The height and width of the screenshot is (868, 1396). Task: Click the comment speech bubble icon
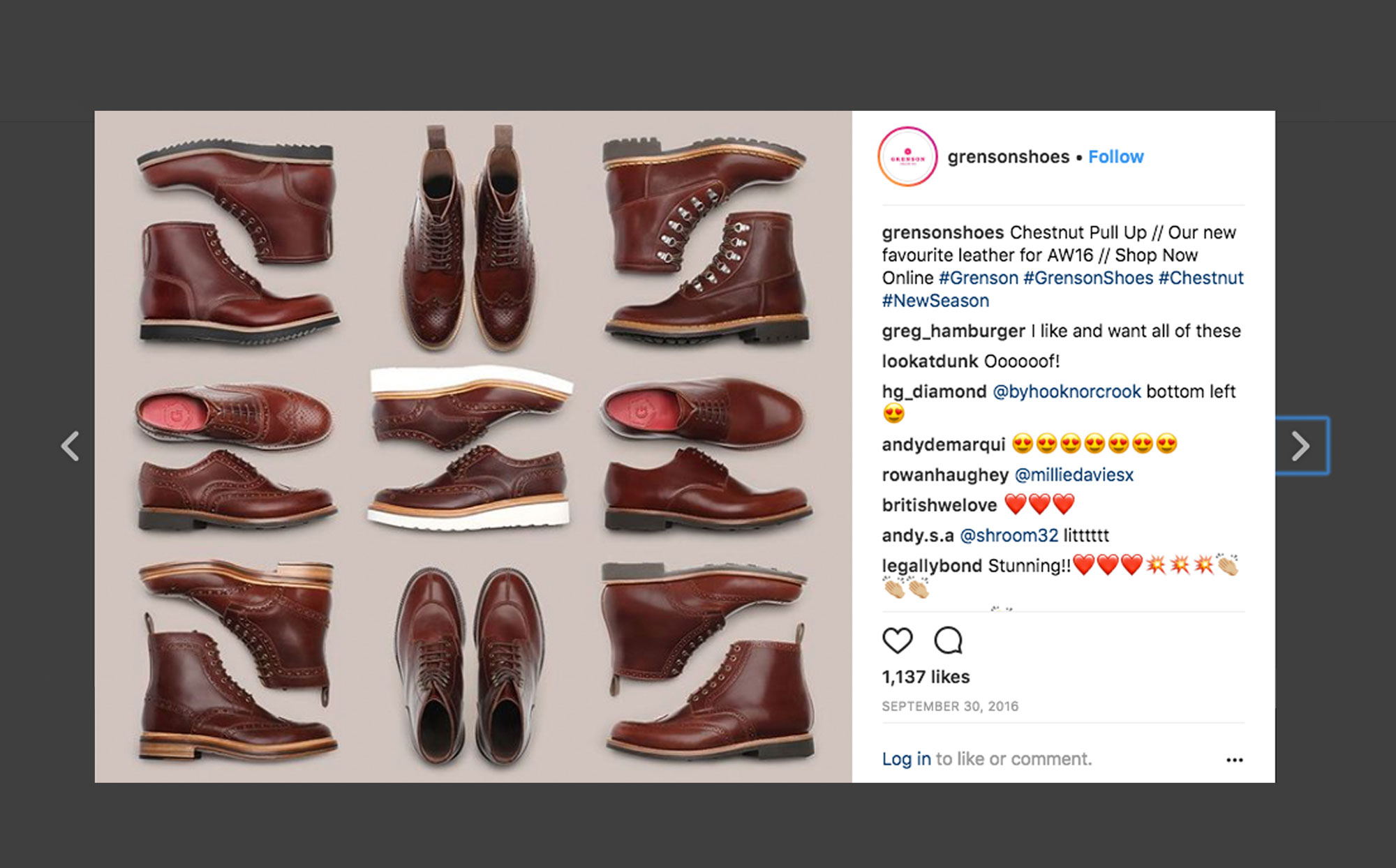click(948, 641)
